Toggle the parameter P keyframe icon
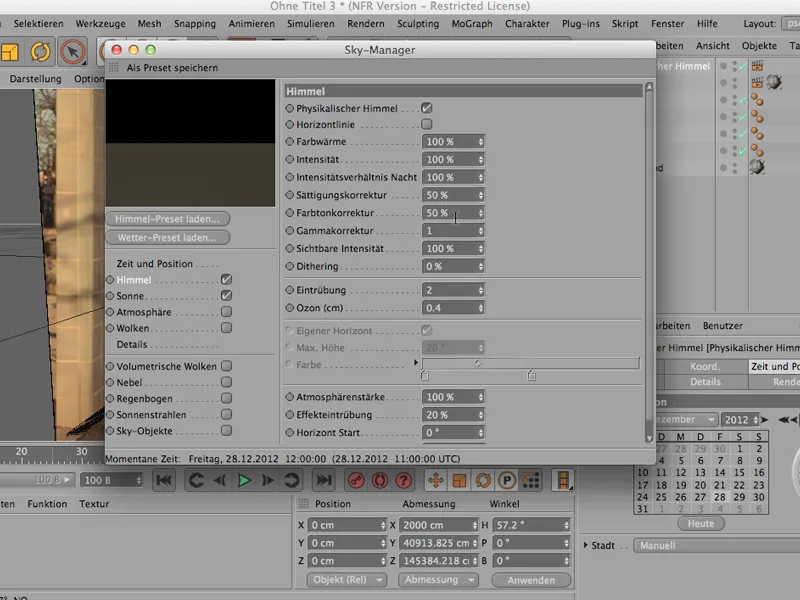The height and width of the screenshot is (600, 800). pyautogui.click(x=508, y=481)
